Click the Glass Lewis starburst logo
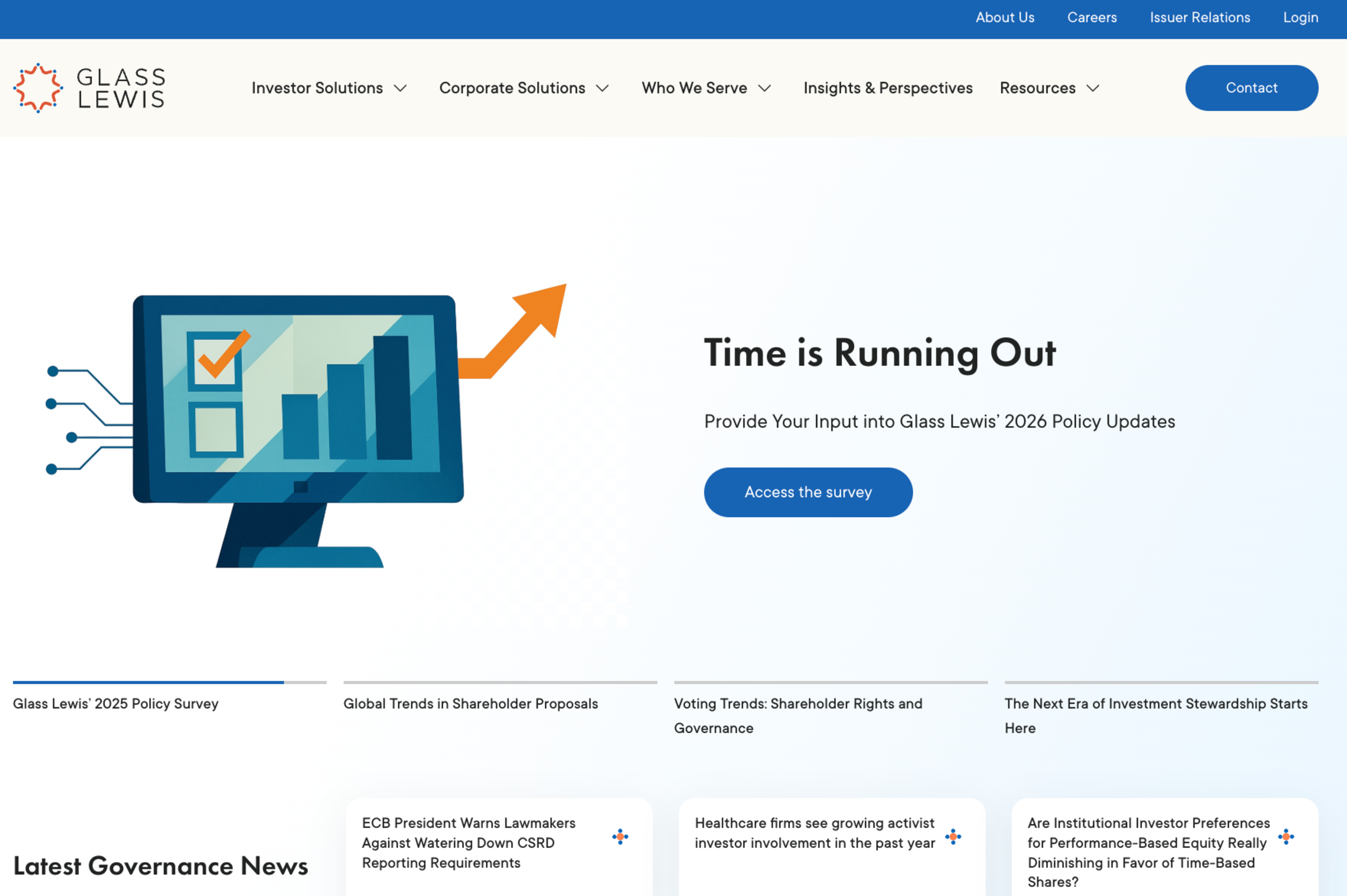Screen dimensions: 1347x896 click(38, 88)
